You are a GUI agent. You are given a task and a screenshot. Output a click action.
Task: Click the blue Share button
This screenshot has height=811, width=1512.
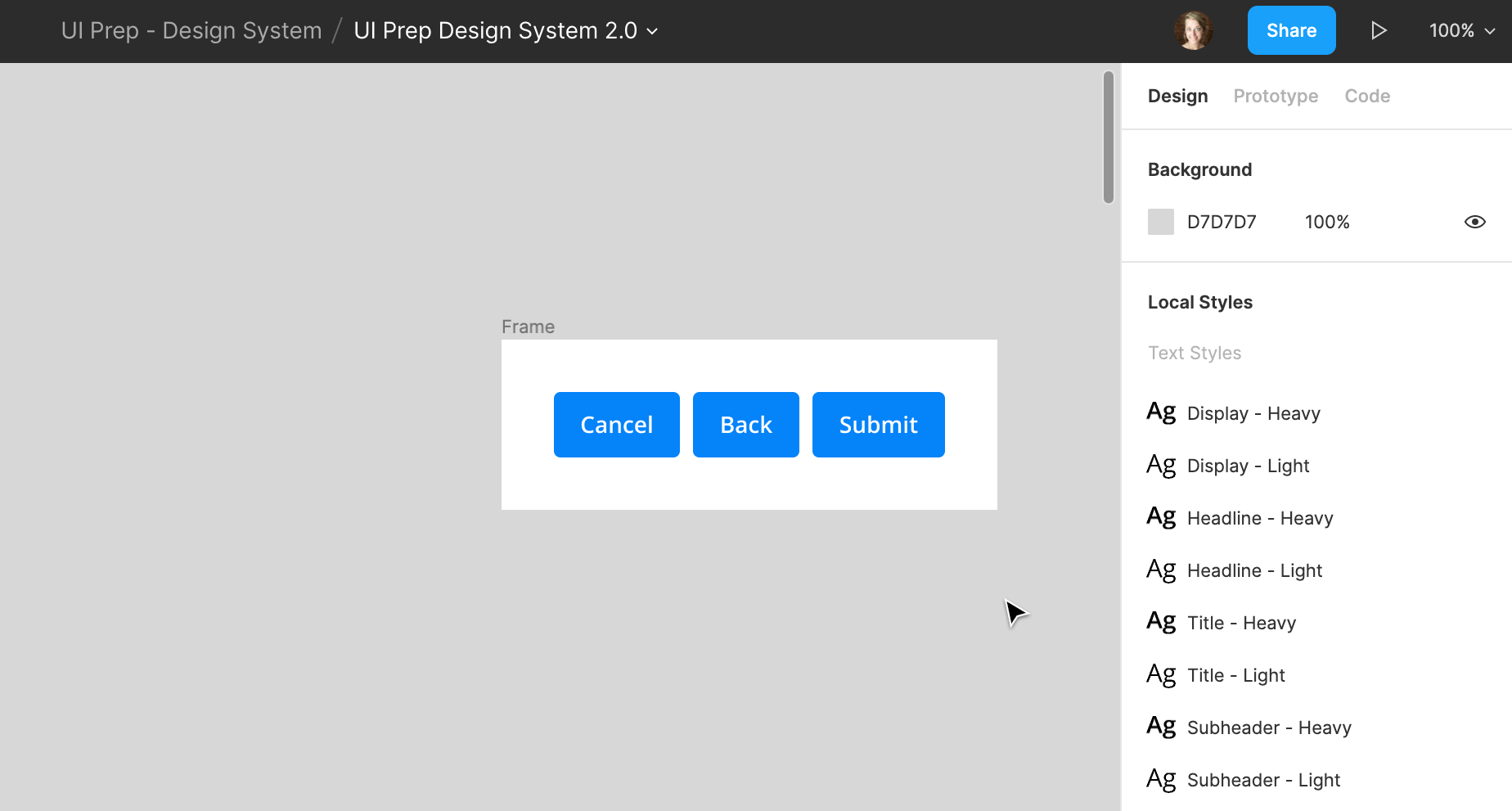1291,30
